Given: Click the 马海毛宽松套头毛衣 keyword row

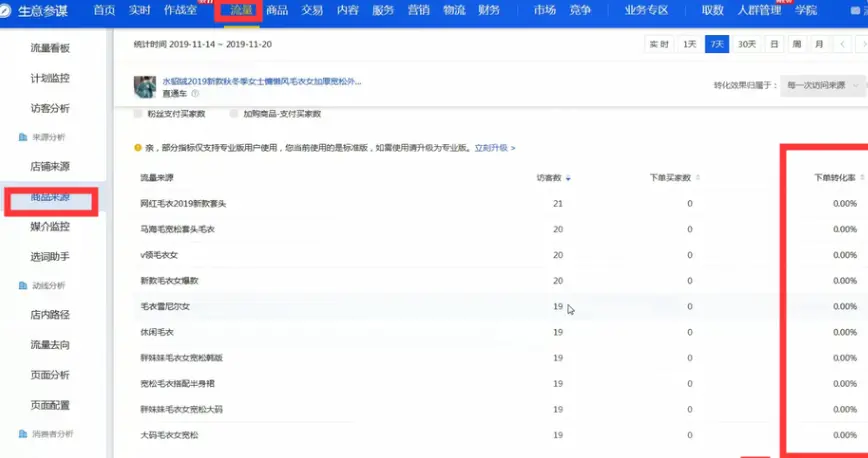Looking at the screenshot, I should pos(178,229).
